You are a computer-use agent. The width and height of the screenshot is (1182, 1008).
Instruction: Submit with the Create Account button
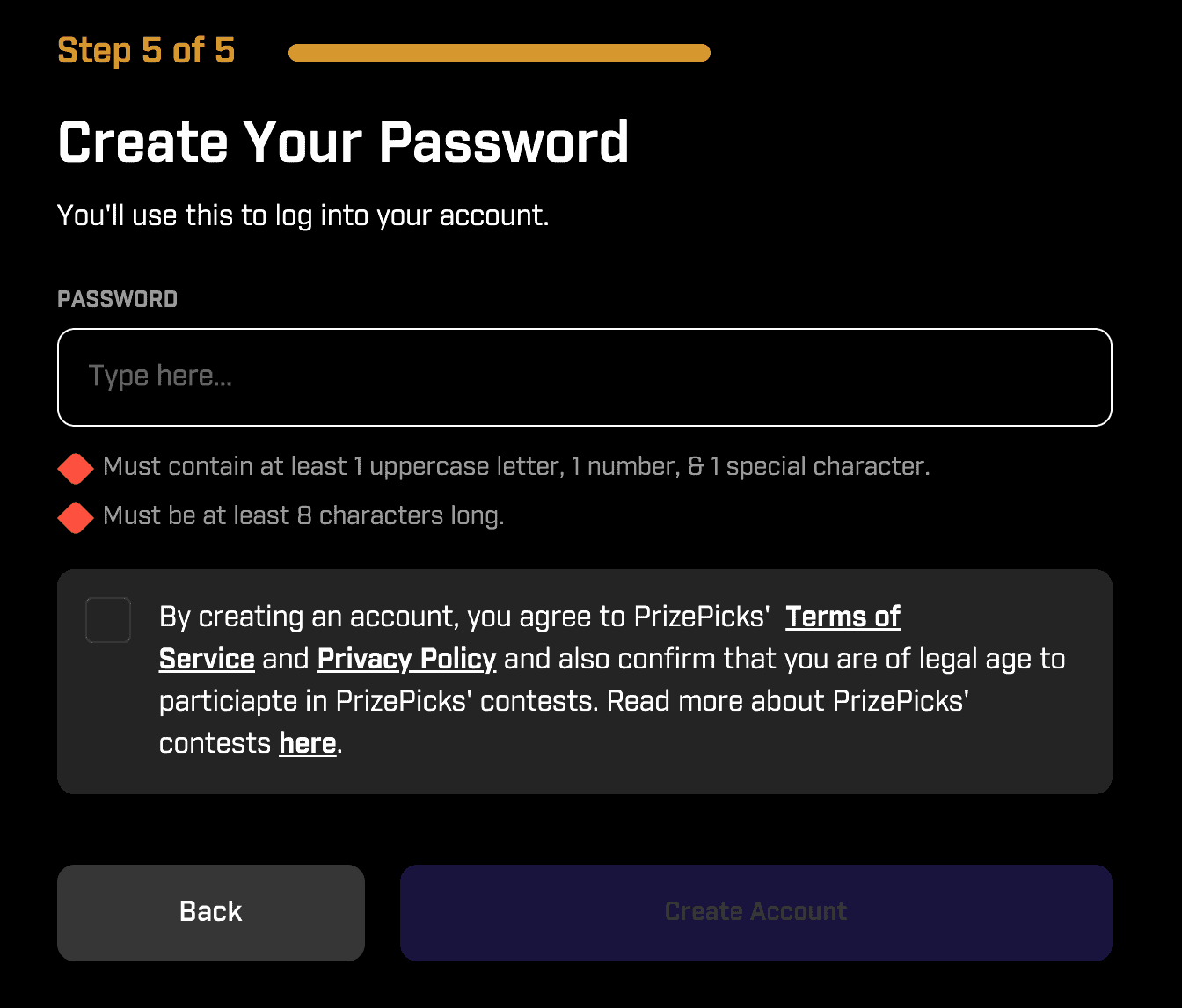pyautogui.click(x=756, y=913)
